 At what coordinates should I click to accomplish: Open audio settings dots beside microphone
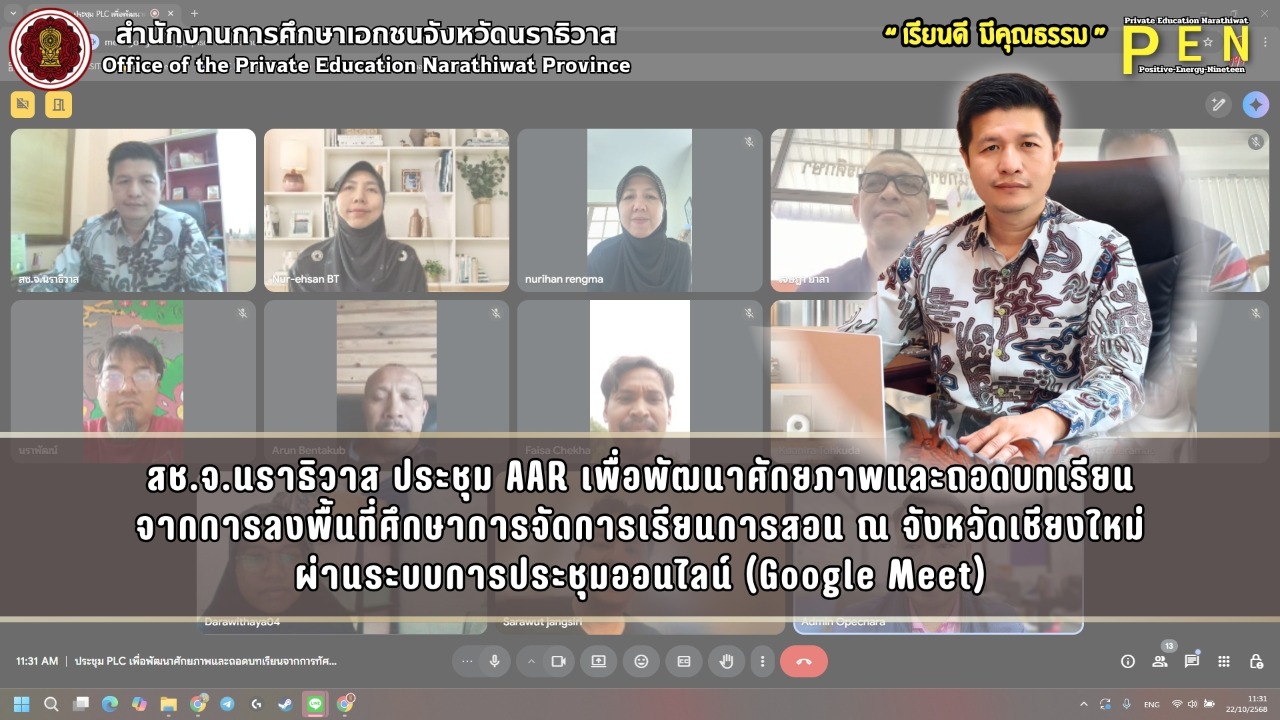tap(467, 661)
